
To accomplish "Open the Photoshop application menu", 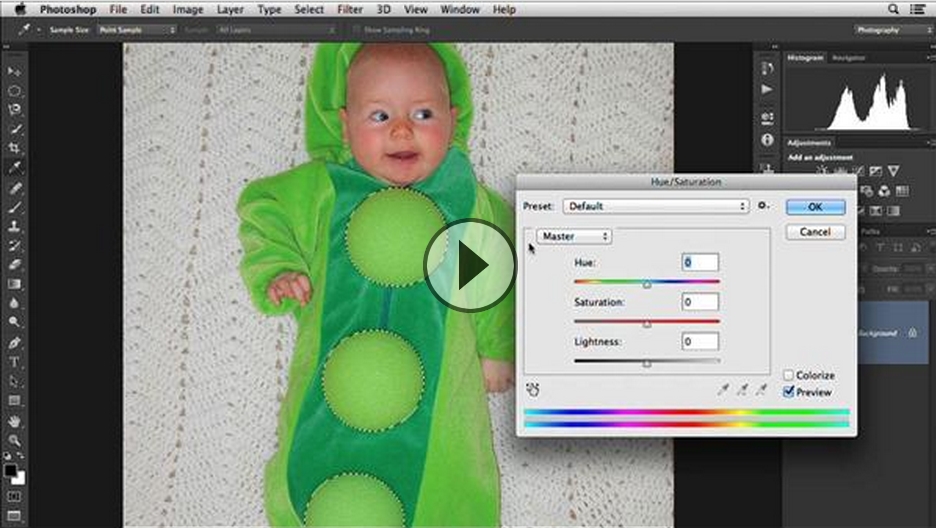I will (68, 10).
